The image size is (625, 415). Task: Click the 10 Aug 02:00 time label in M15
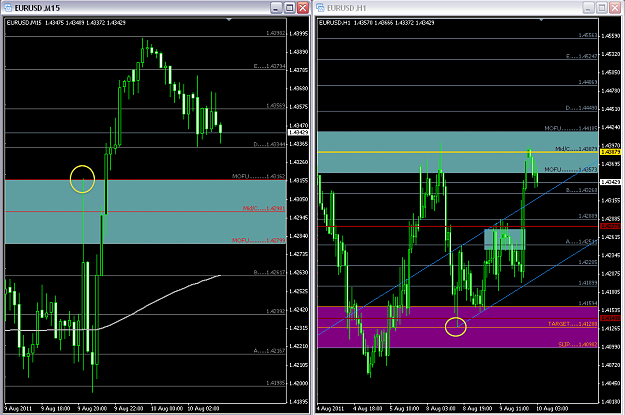(204, 409)
